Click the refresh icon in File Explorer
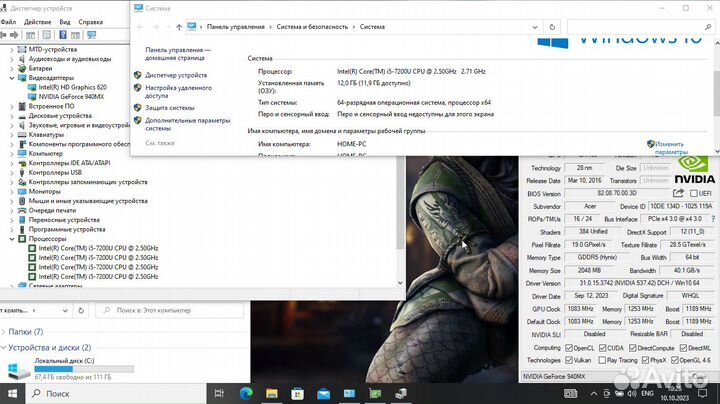The image size is (720, 404). [81, 310]
